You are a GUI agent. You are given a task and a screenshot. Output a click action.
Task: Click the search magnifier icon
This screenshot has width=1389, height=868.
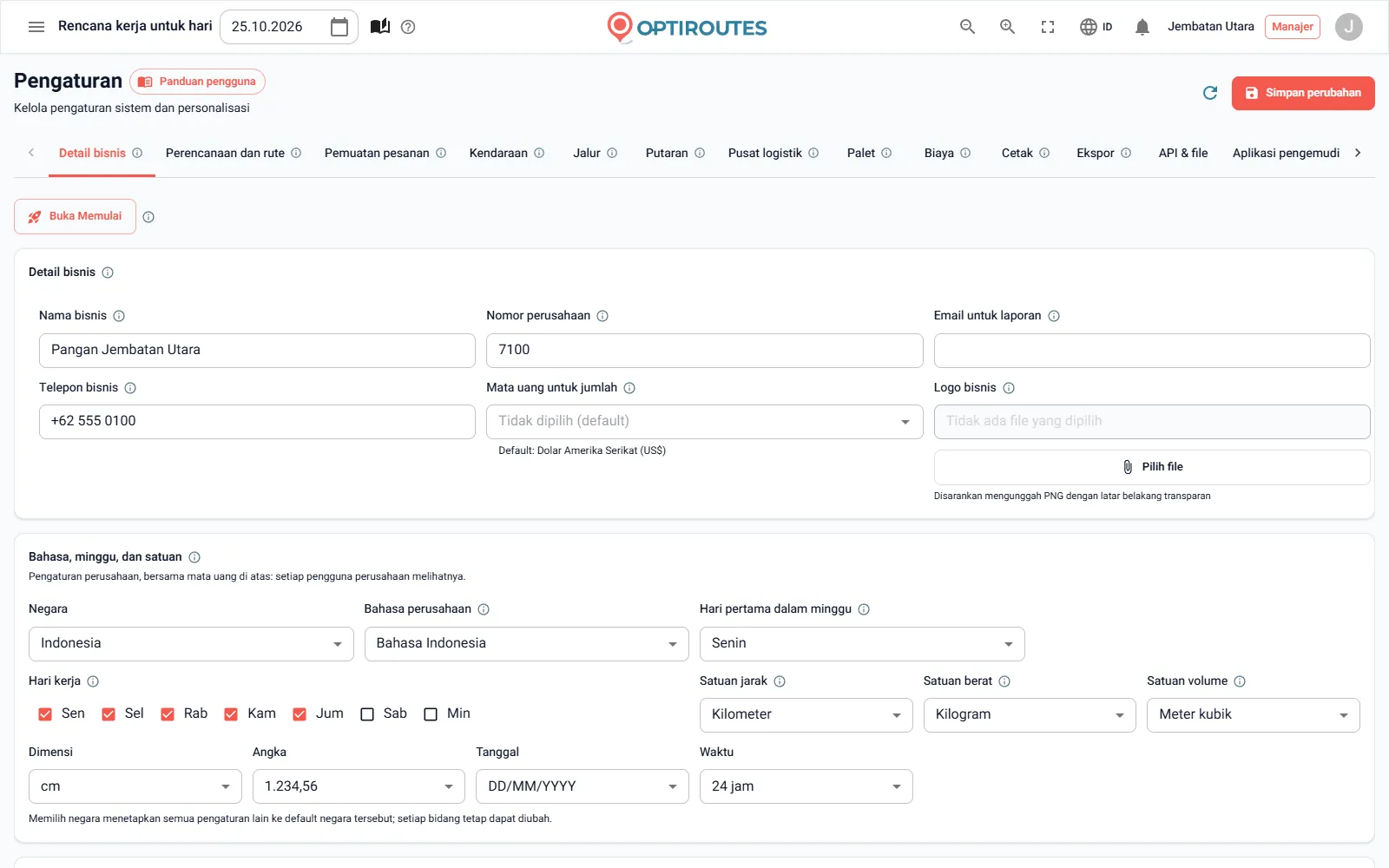pos(967,27)
